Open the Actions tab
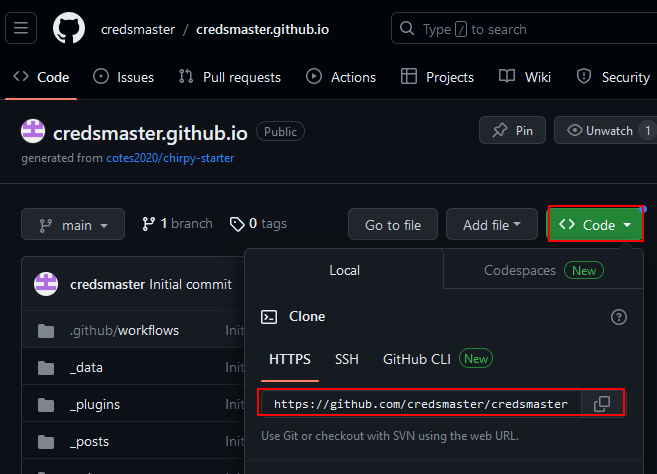657x474 pixels. 341,77
